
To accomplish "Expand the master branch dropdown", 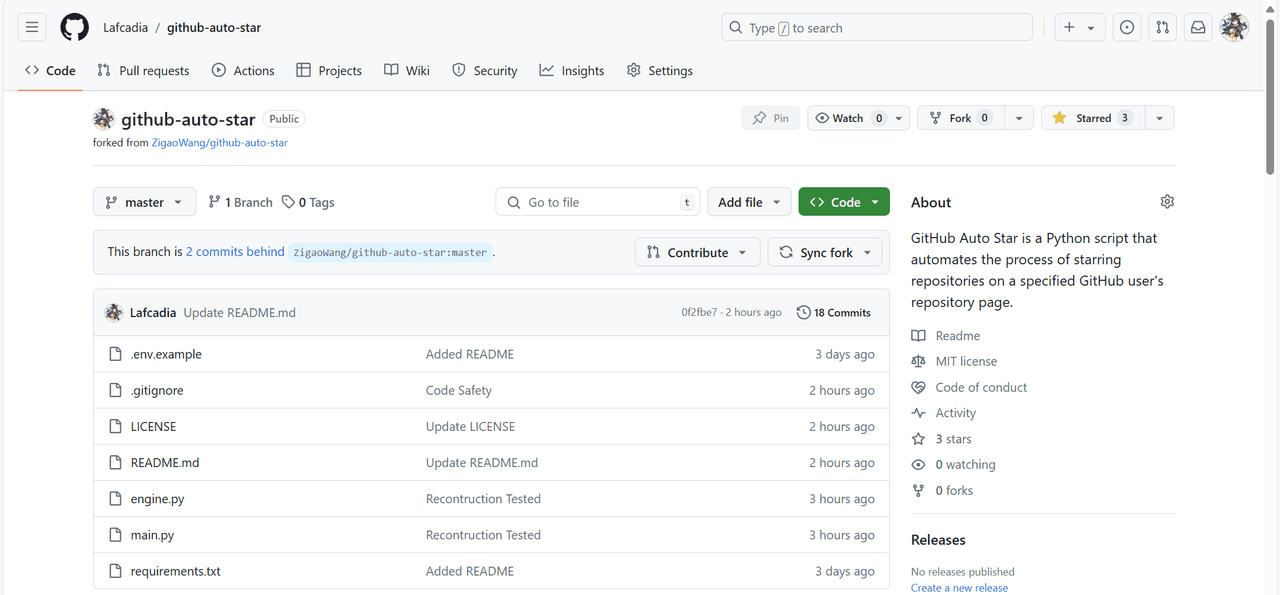I will click(144, 202).
